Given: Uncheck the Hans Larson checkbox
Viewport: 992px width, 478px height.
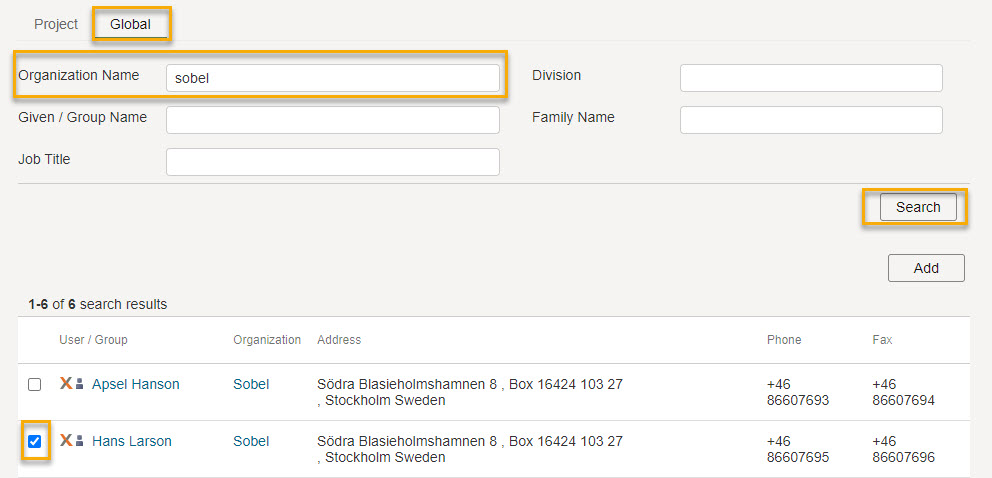Looking at the screenshot, I should tap(35, 441).
